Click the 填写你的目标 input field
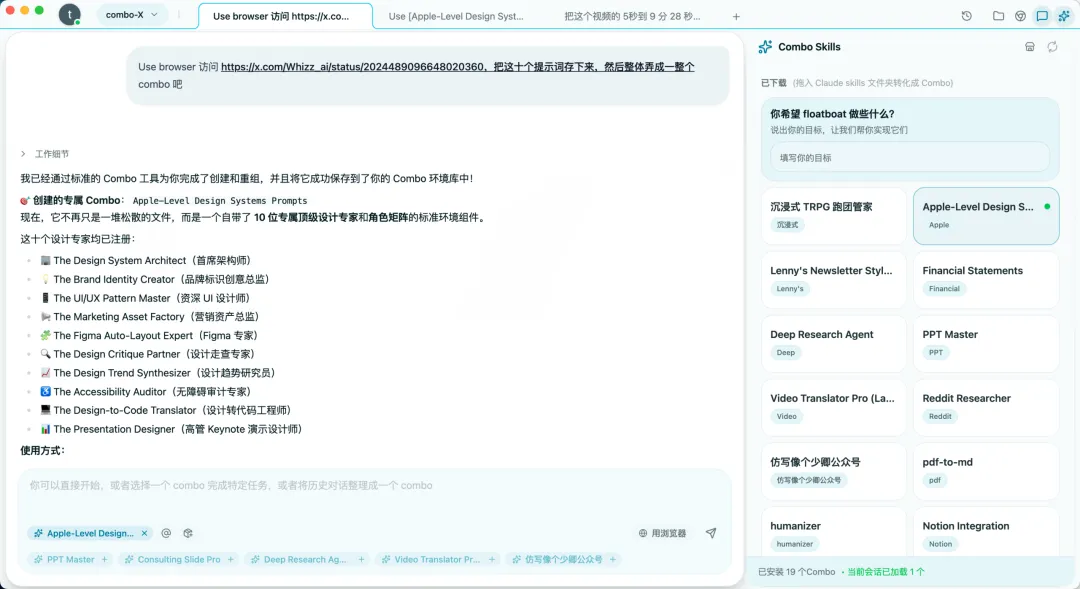This screenshot has height=589, width=1080. coord(908,157)
